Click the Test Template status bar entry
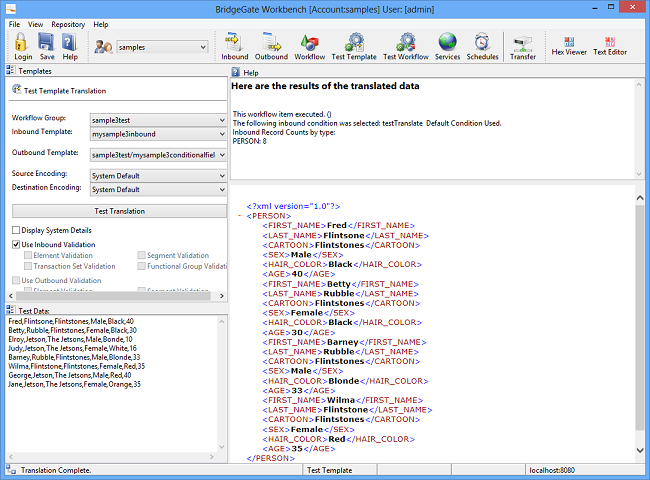The width and height of the screenshot is (650, 480). (x=330, y=470)
